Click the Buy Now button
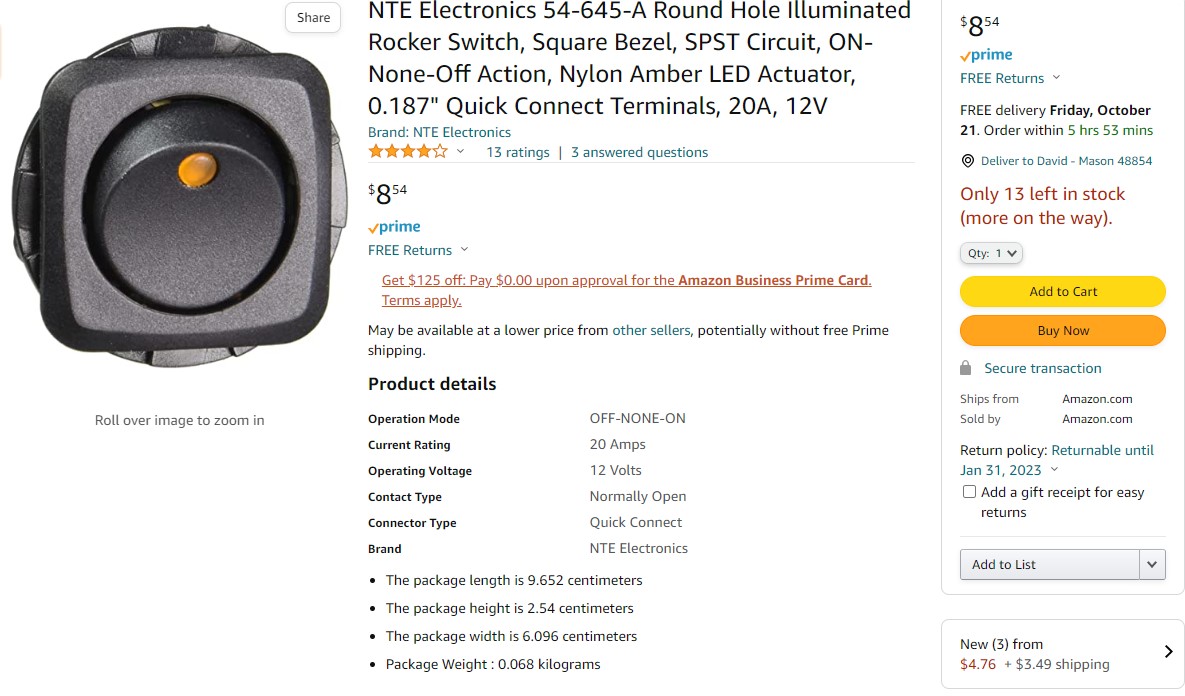This screenshot has height=696, width=1185. tap(1063, 331)
